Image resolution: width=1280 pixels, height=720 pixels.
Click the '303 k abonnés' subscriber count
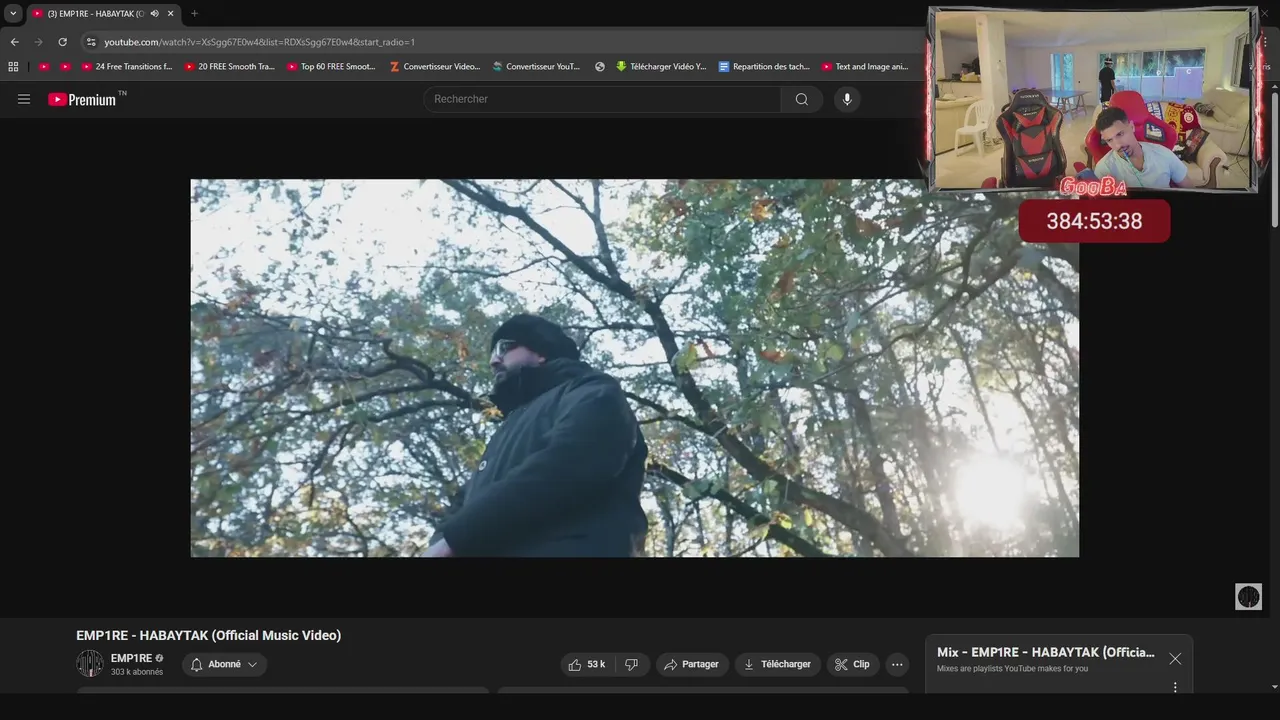click(x=137, y=672)
